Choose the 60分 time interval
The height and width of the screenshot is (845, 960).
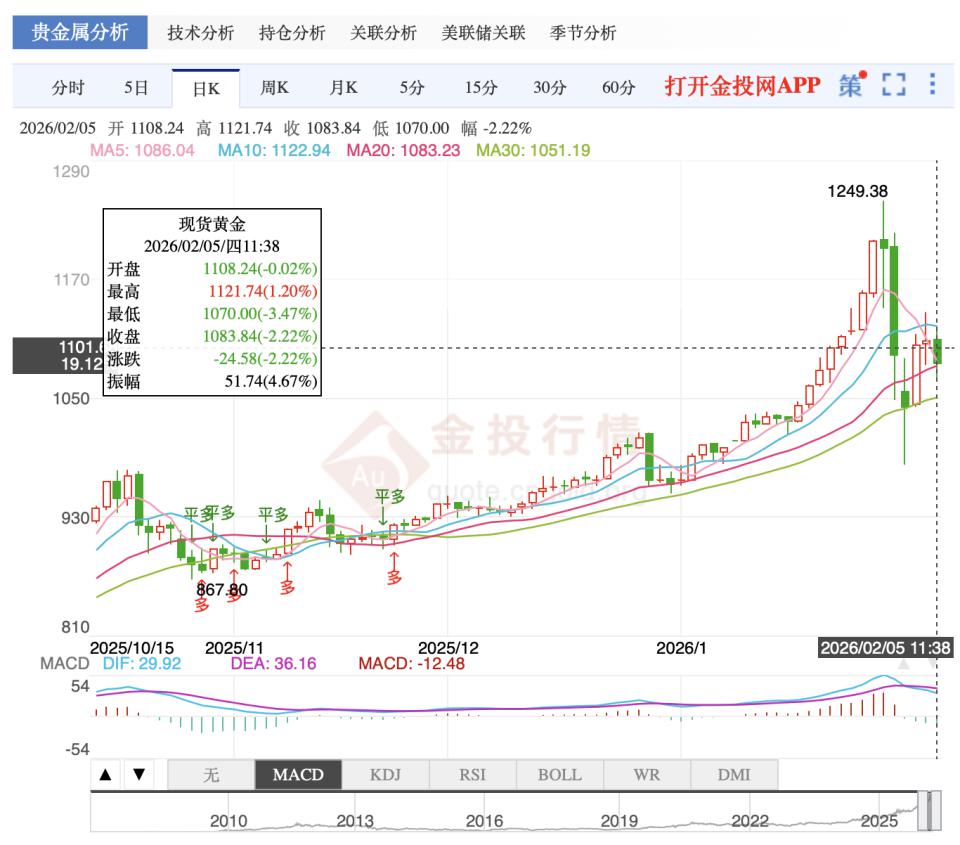[x=618, y=88]
